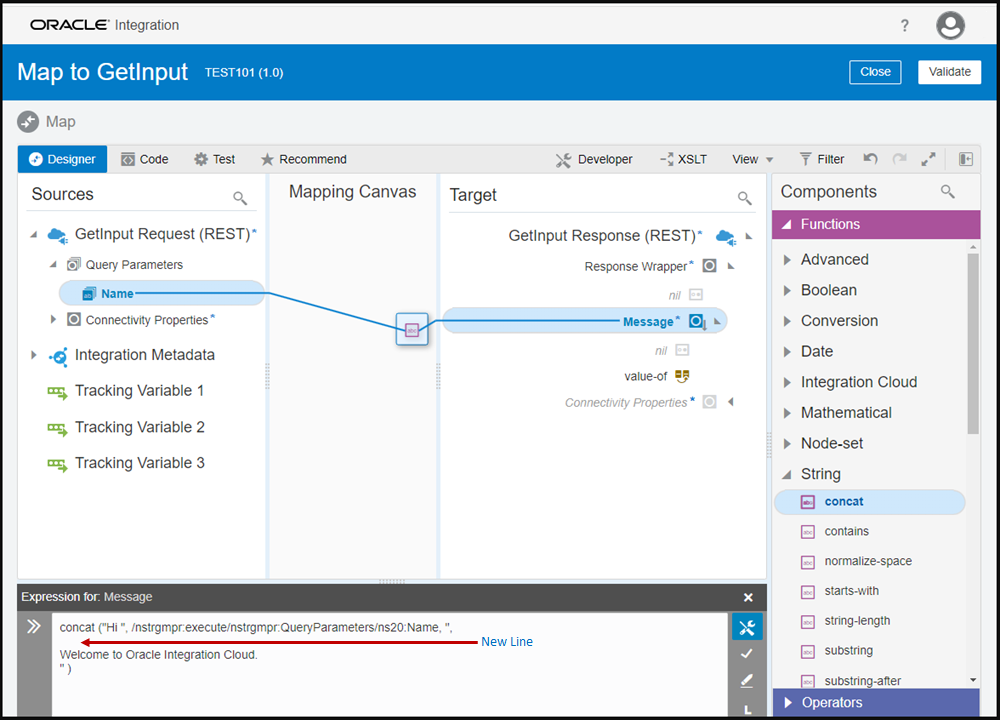Search the Sources panel
The width and height of the screenshot is (1000, 720).
point(240,198)
